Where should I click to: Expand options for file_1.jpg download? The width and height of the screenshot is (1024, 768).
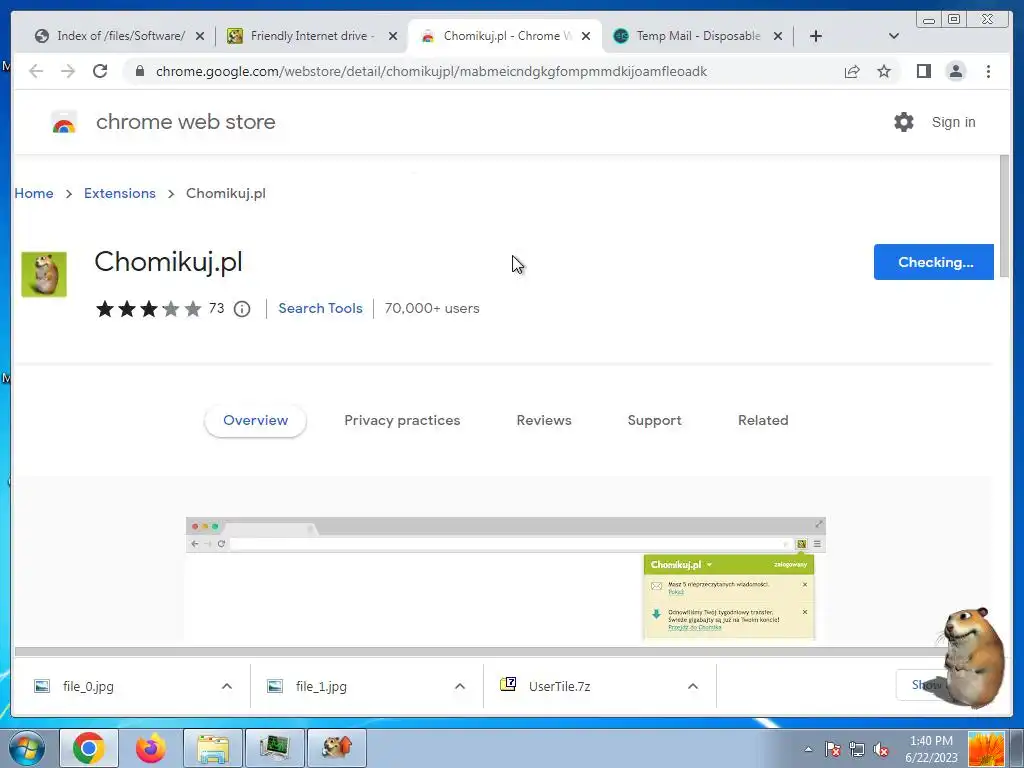click(x=460, y=686)
